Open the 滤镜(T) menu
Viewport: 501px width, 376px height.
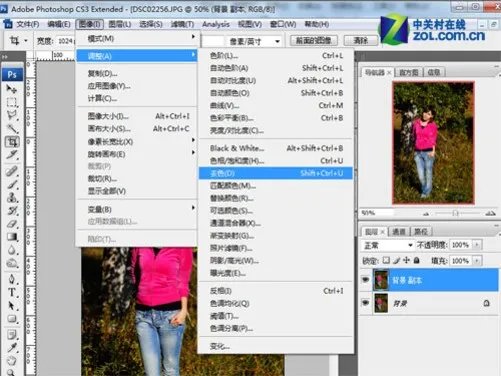coord(182,24)
